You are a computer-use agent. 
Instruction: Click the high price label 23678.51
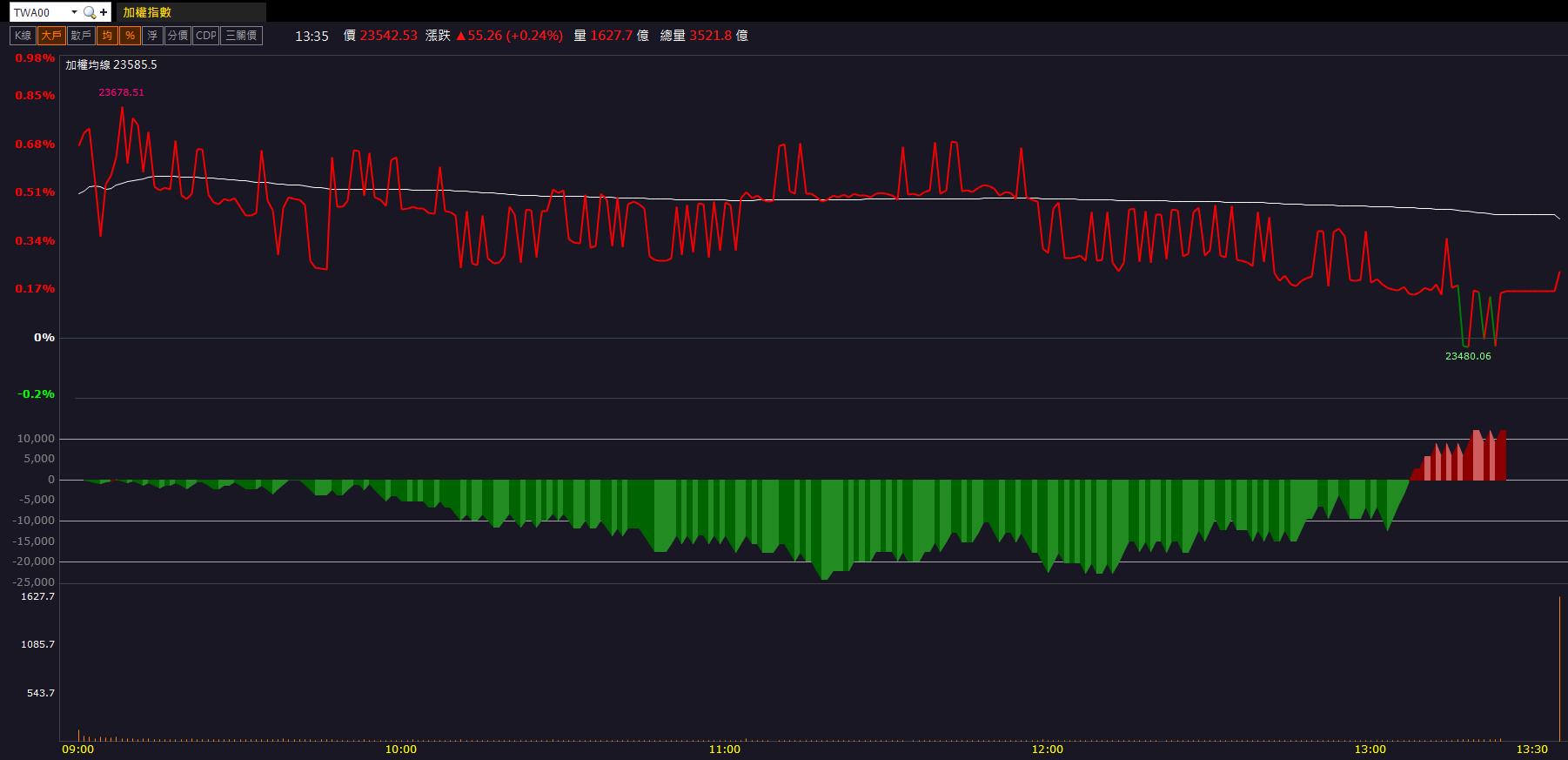122,92
